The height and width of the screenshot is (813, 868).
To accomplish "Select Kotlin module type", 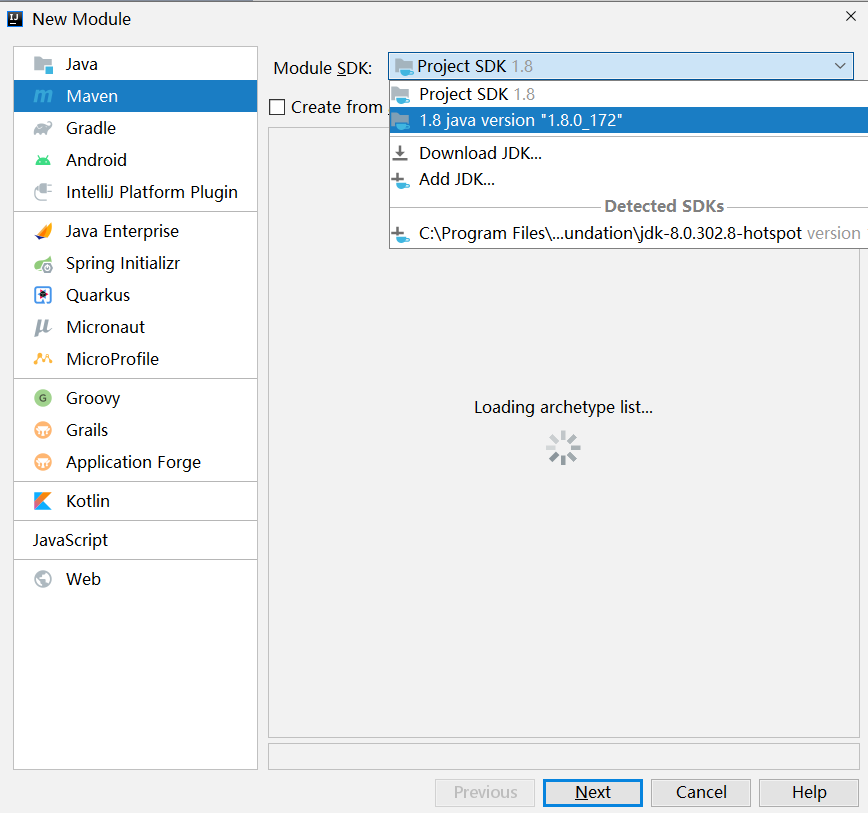I will 136,501.
